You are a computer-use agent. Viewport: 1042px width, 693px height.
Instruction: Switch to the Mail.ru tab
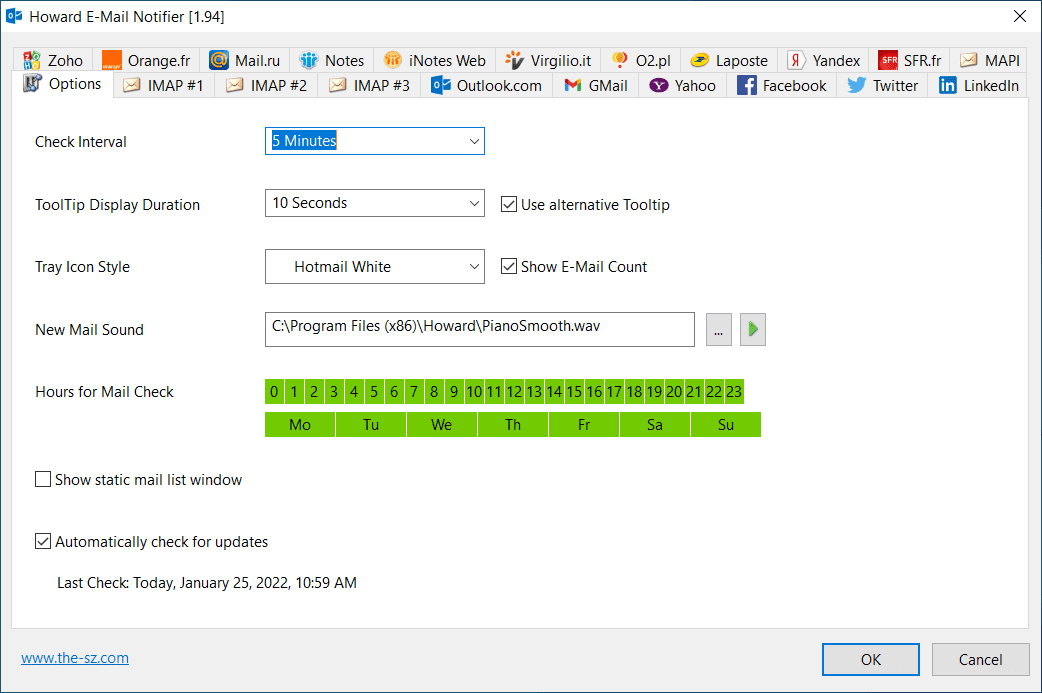[x=245, y=60]
